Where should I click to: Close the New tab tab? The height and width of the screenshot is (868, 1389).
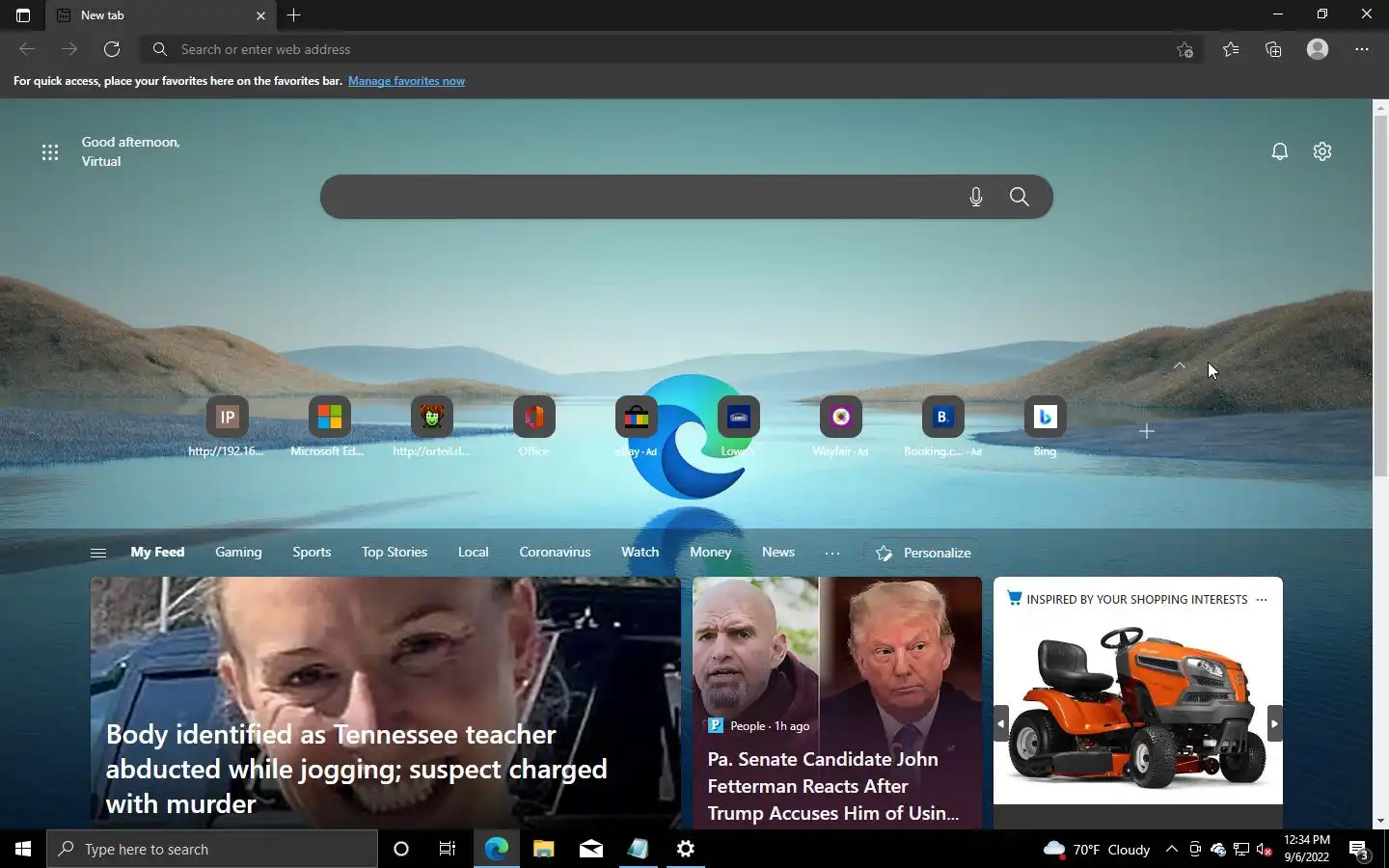260,15
